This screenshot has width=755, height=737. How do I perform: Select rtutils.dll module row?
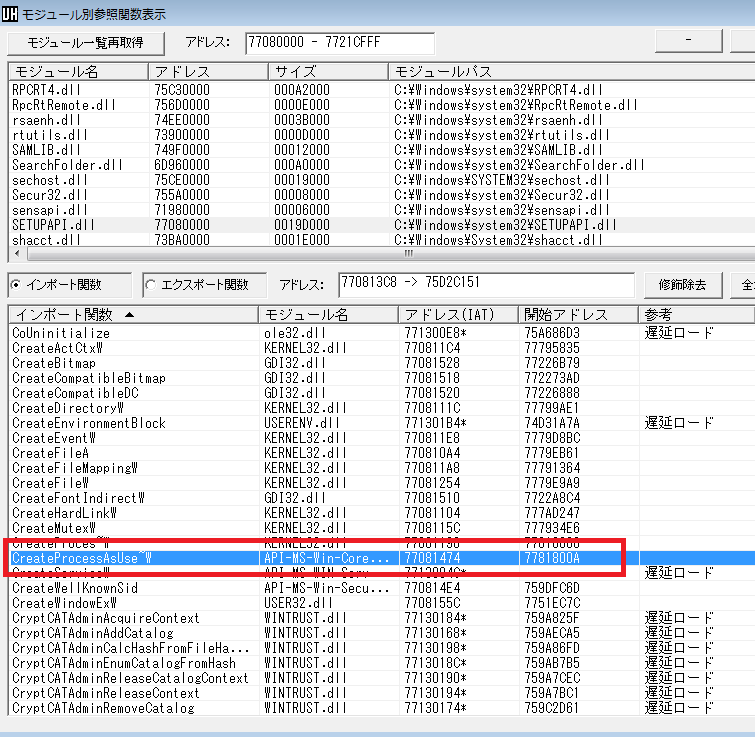tap(382, 135)
